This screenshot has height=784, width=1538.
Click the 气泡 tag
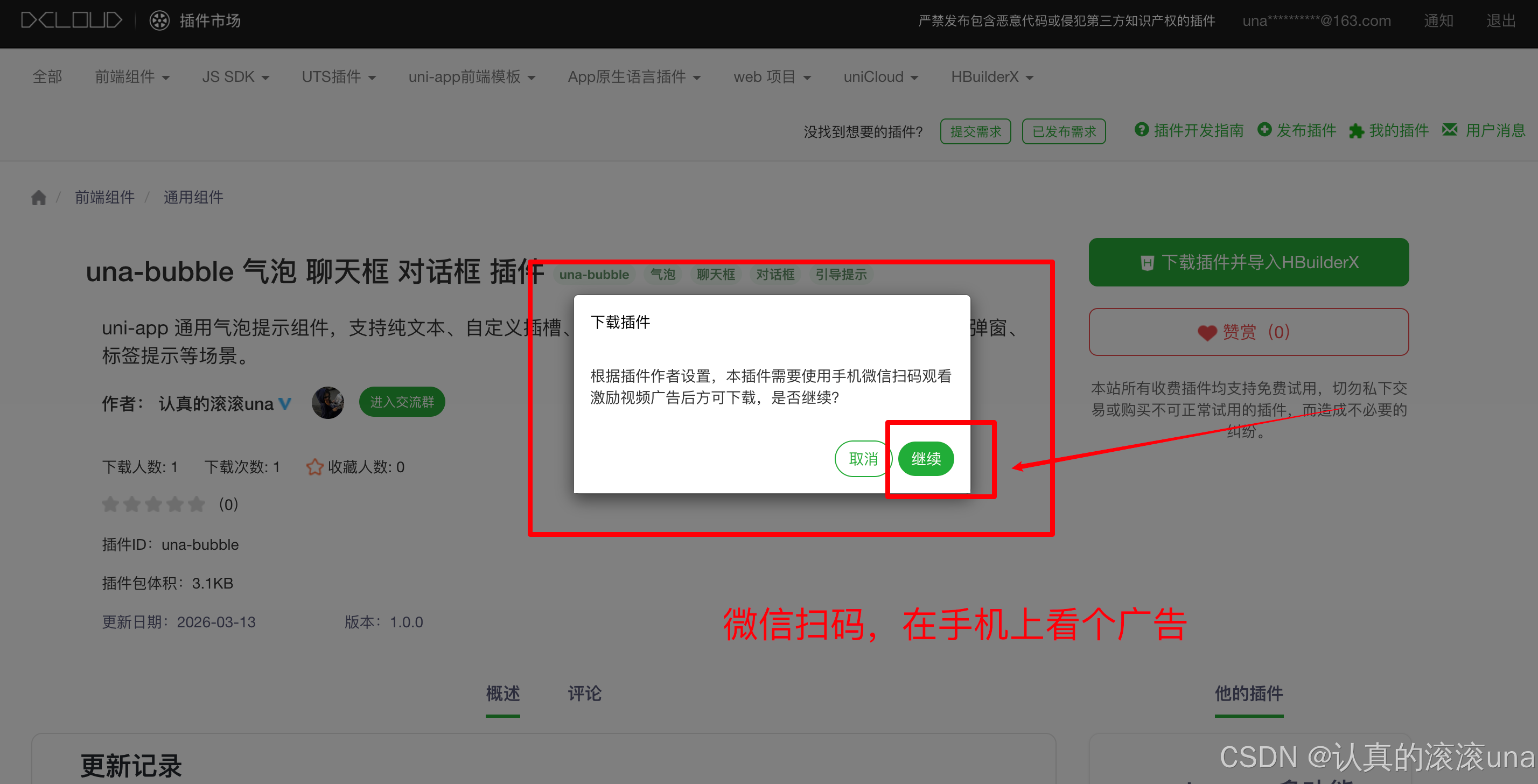pos(662,275)
